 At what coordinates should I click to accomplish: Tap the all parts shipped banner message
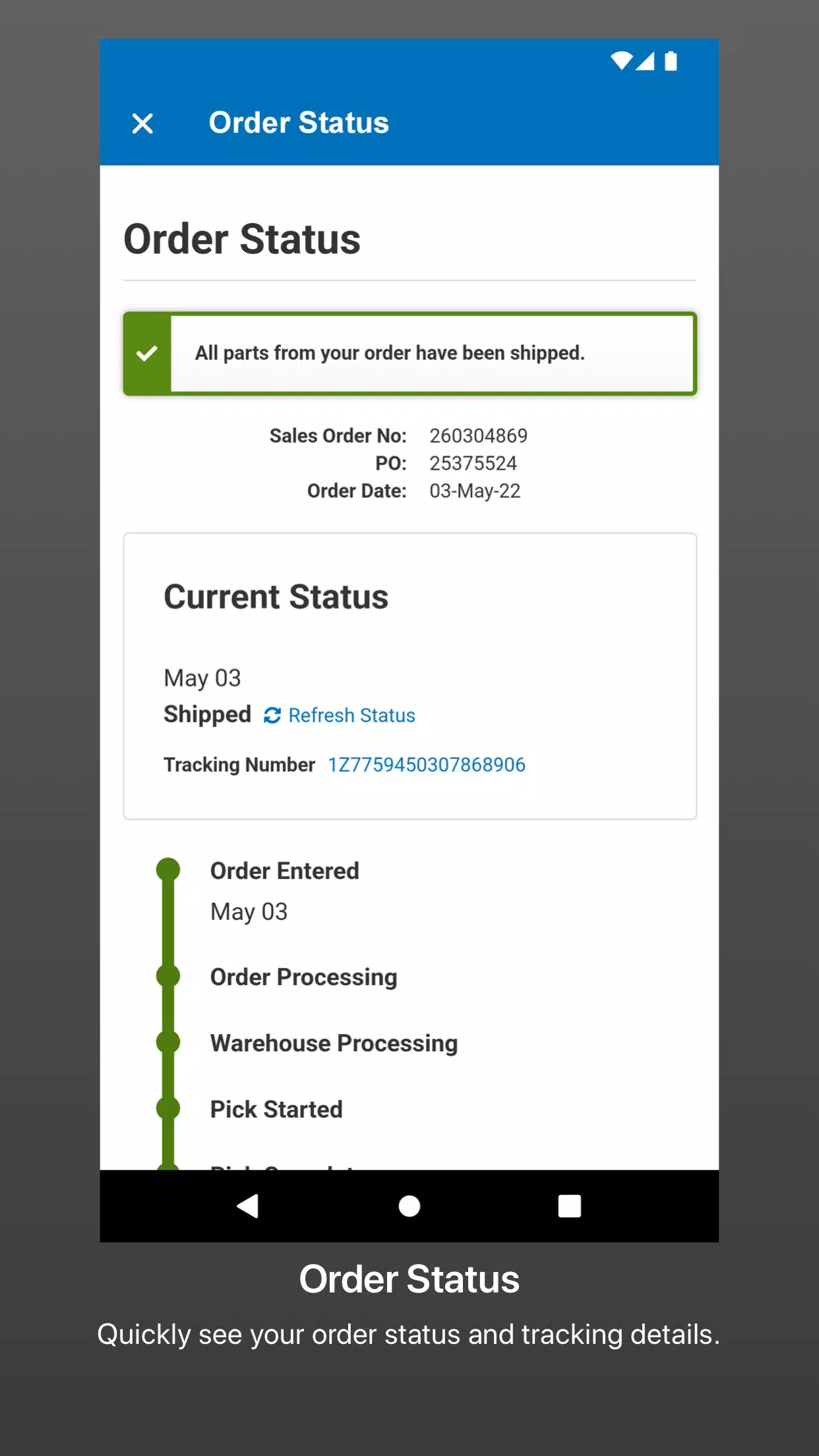click(390, 353)
